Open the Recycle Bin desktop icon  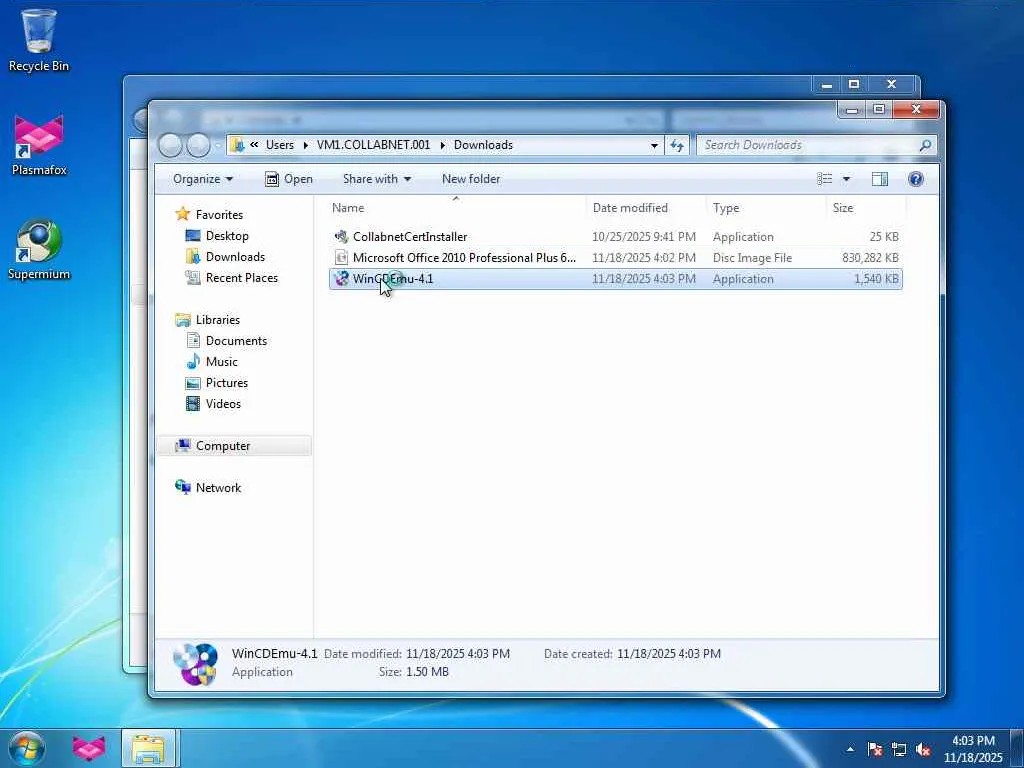pyautogui.click(x=39, y=40)
